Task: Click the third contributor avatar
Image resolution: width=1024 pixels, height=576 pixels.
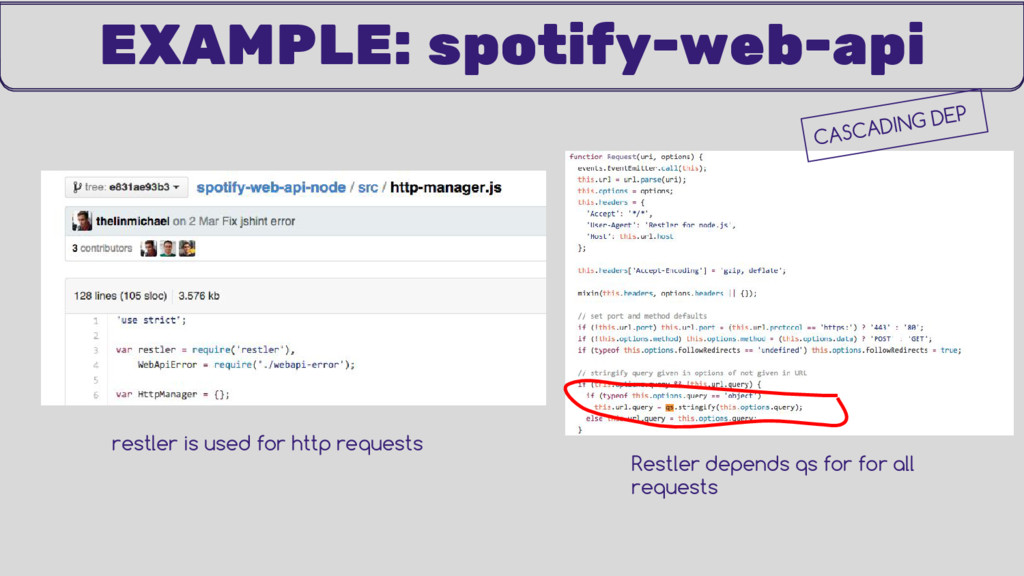Action: [x=187, y=248]
